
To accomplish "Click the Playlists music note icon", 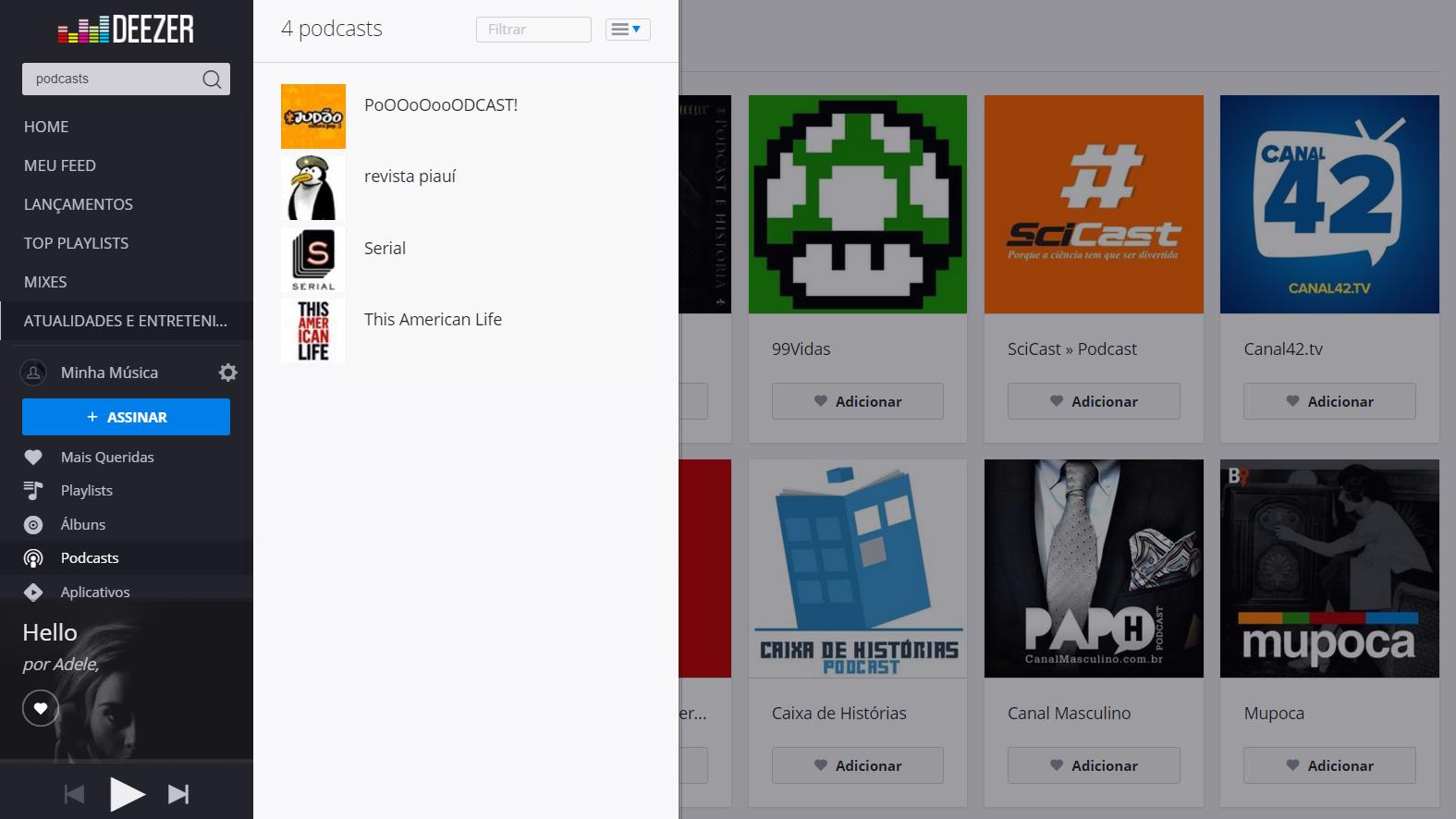I will (x=33, y=491).
